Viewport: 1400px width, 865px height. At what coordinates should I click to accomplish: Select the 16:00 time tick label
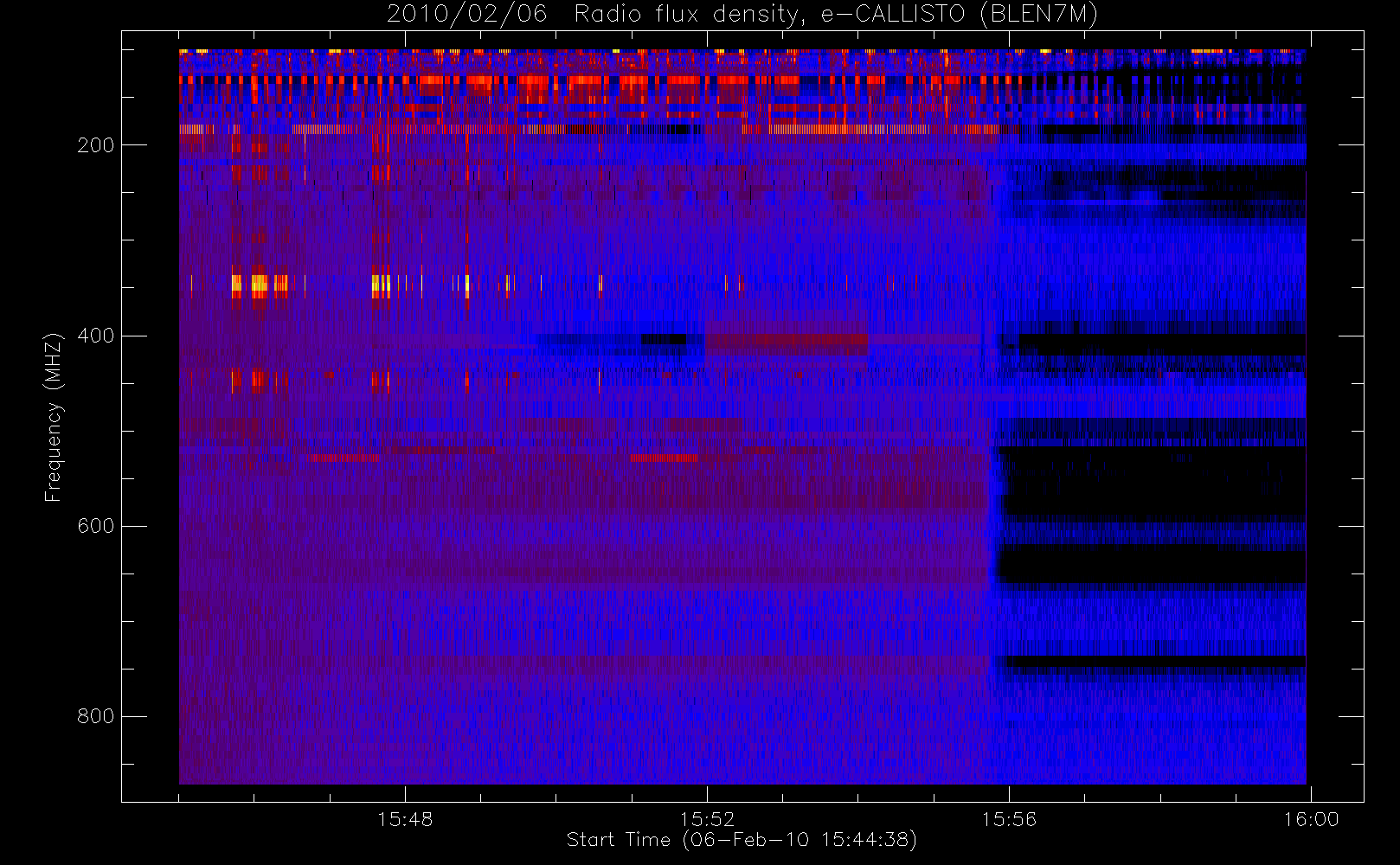[x=1311, y=819]
